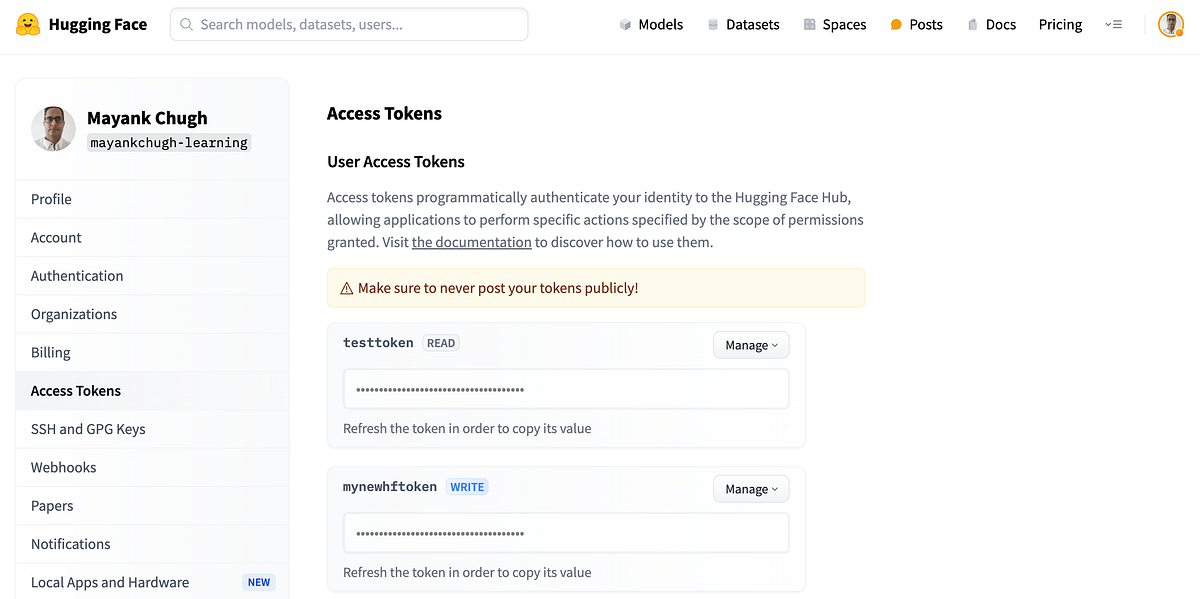
Task: Open the user avatar menu in navbar
Action: 1171,24
